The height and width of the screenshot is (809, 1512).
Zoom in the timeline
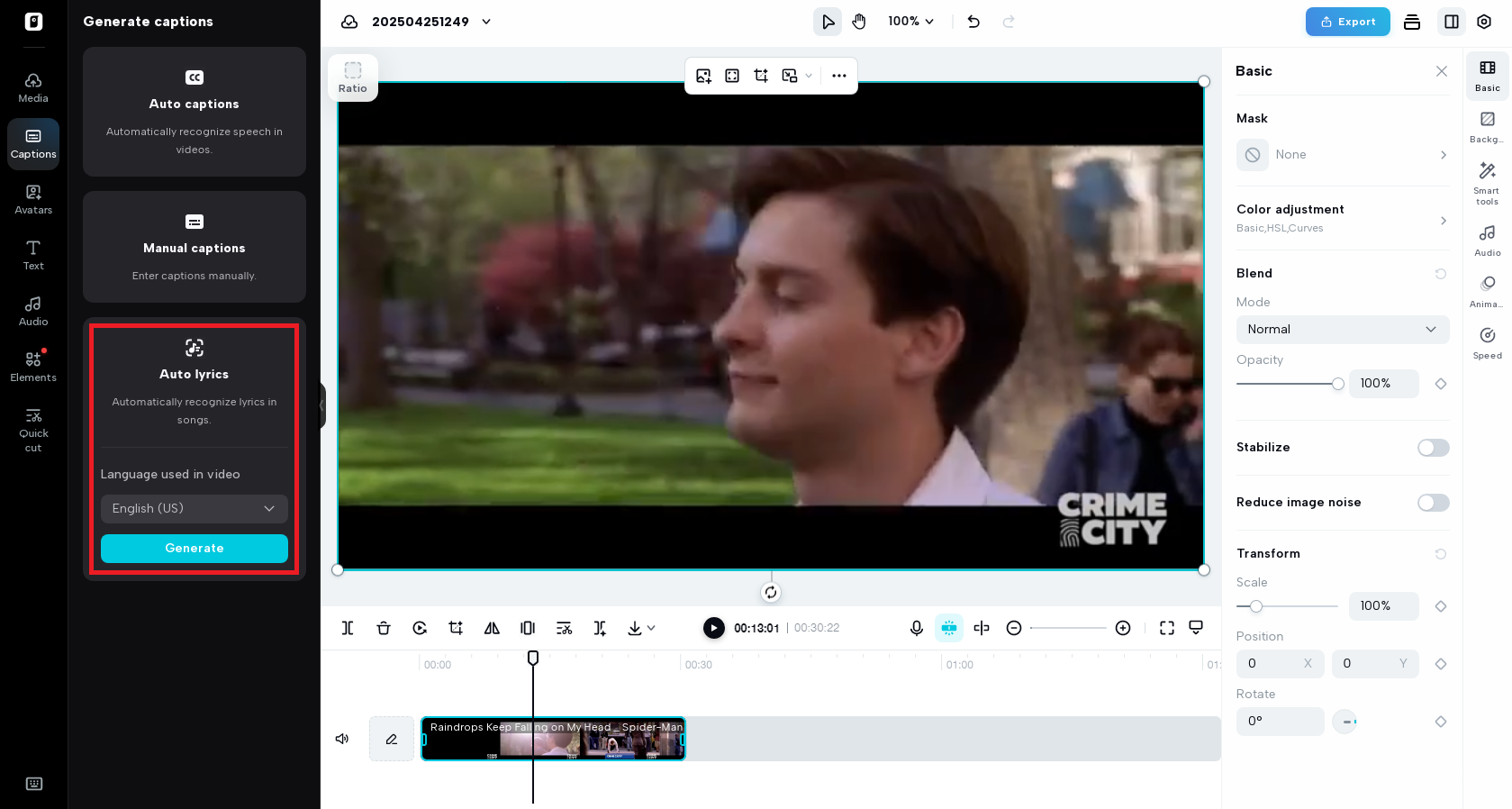pyautogui.click(x=1123, y=628)
